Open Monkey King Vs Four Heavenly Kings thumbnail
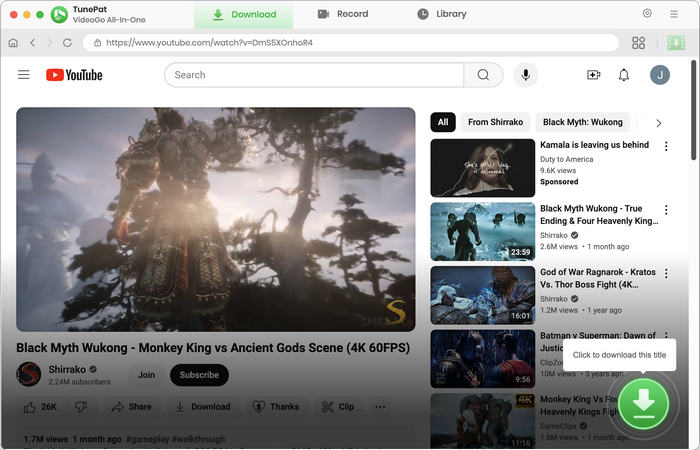 pyautogui.click(x=482, y=421)
